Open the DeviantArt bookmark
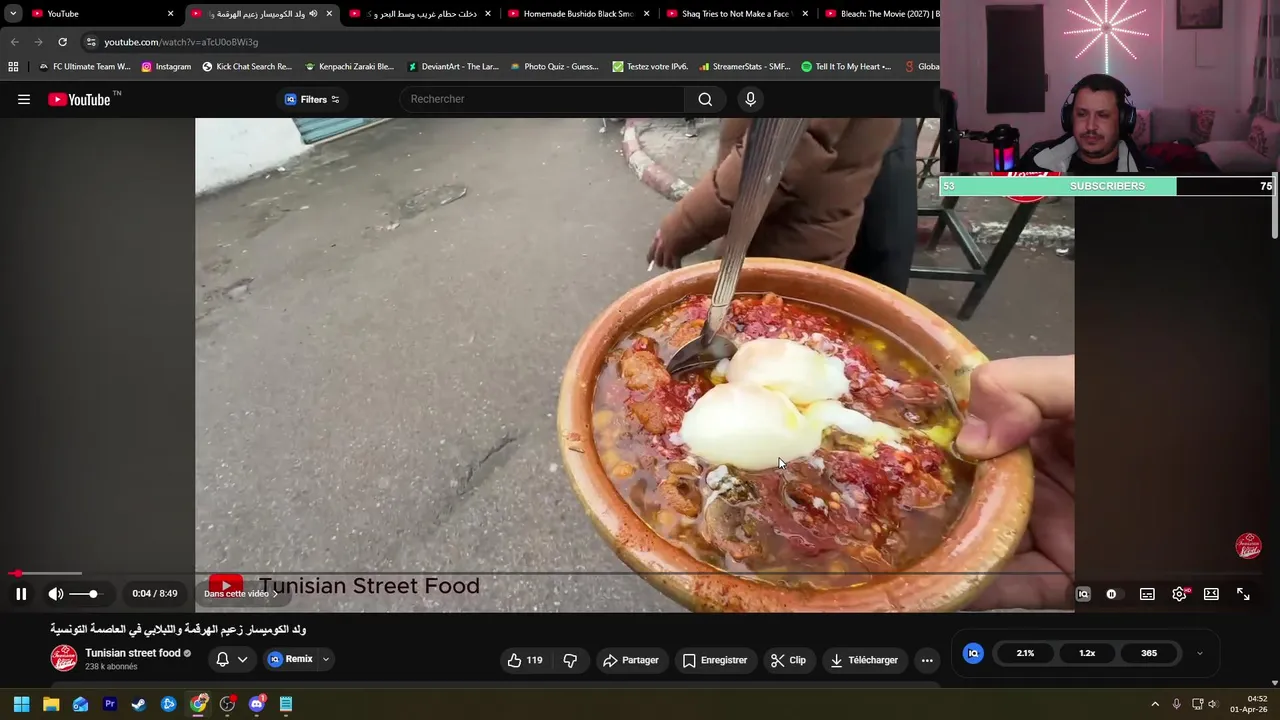Viewport: 1280px width, 720px height. [452, 67]
